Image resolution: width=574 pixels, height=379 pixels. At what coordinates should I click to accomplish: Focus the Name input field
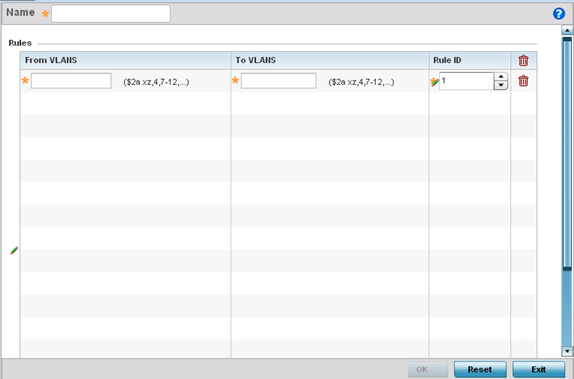pos(111,14)
